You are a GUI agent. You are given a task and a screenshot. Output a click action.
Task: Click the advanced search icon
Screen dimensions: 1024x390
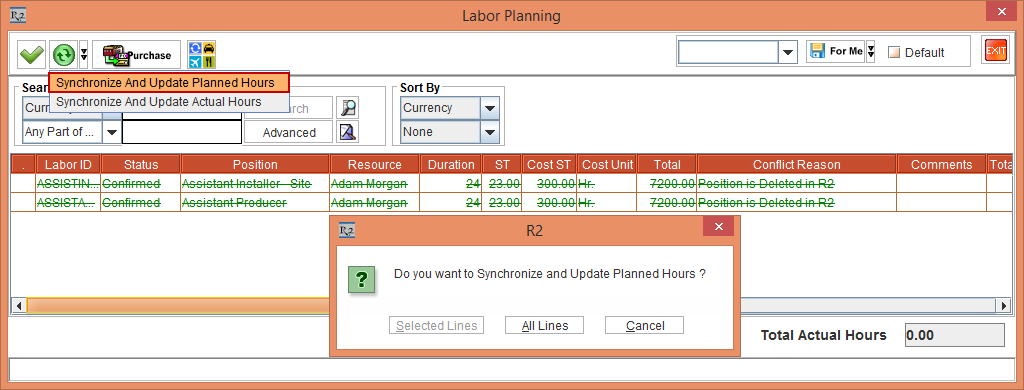(x=348, y=132)
